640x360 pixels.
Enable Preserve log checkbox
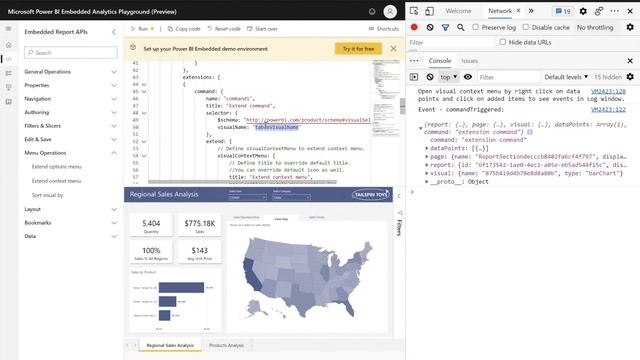pos(476,27)
